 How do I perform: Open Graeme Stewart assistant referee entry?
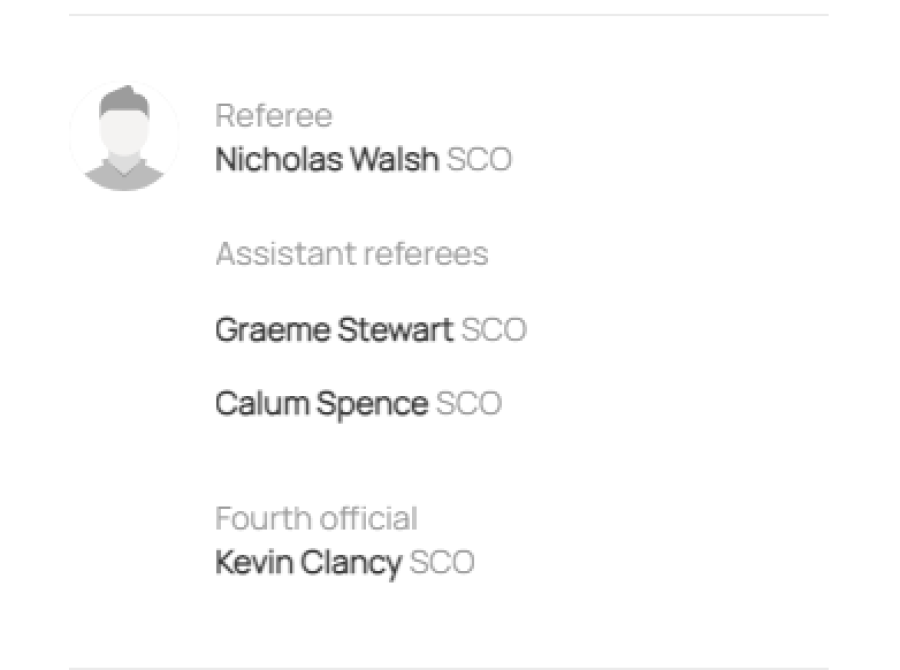(x=335, y=330)
